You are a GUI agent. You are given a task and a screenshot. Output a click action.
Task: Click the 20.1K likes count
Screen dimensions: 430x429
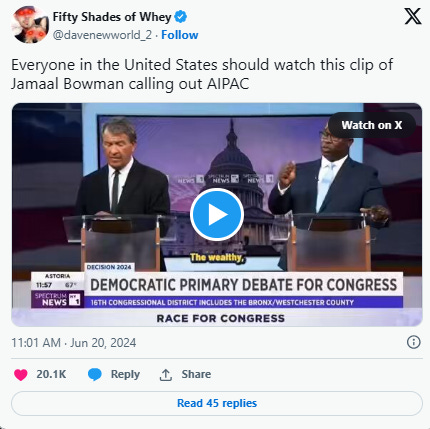pos(51,374)
